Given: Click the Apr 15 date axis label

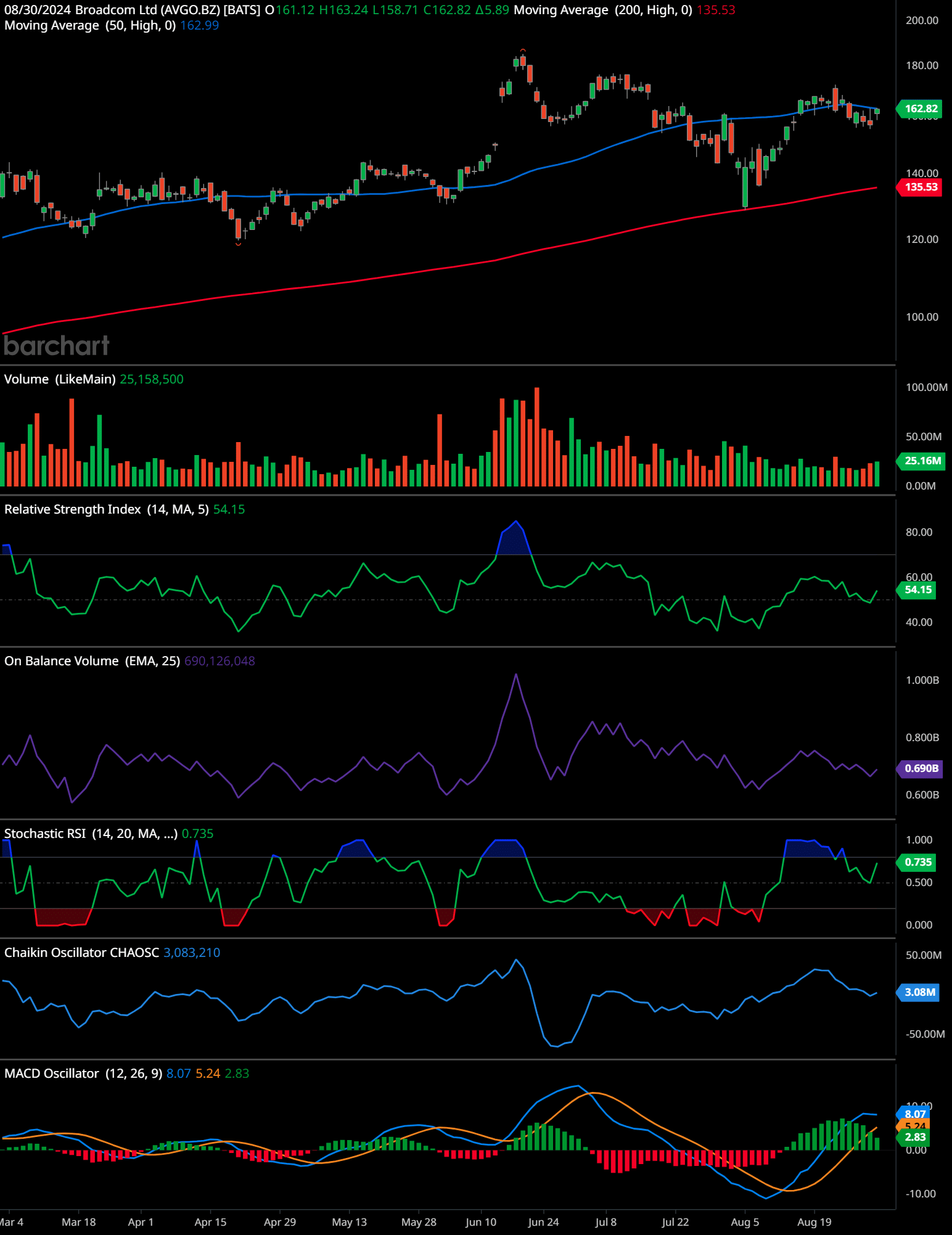Looking at the screenshot, I should [x=210, y=1222].
